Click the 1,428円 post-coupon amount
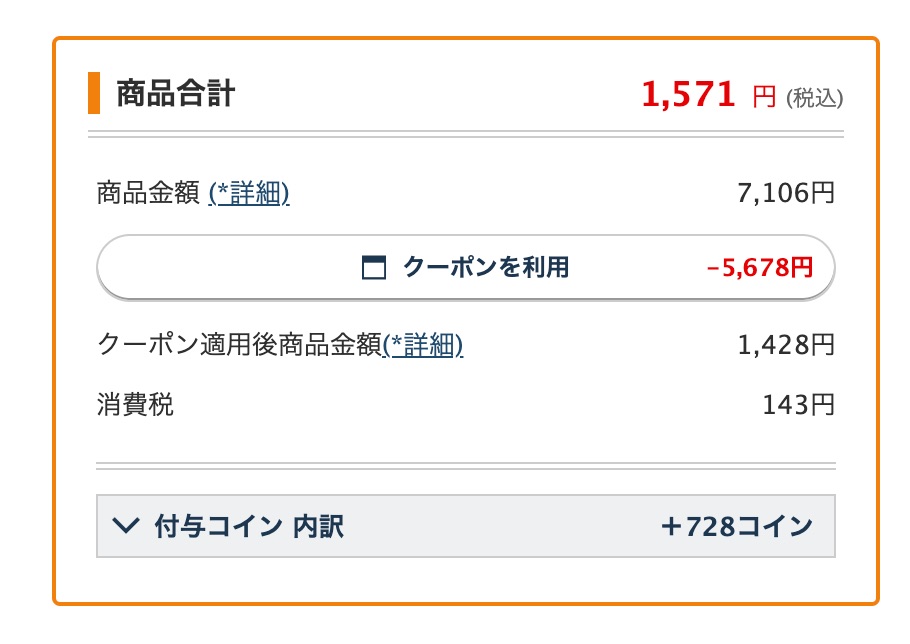910x644 pixels. pyautogui.click(x=786, y=345)
